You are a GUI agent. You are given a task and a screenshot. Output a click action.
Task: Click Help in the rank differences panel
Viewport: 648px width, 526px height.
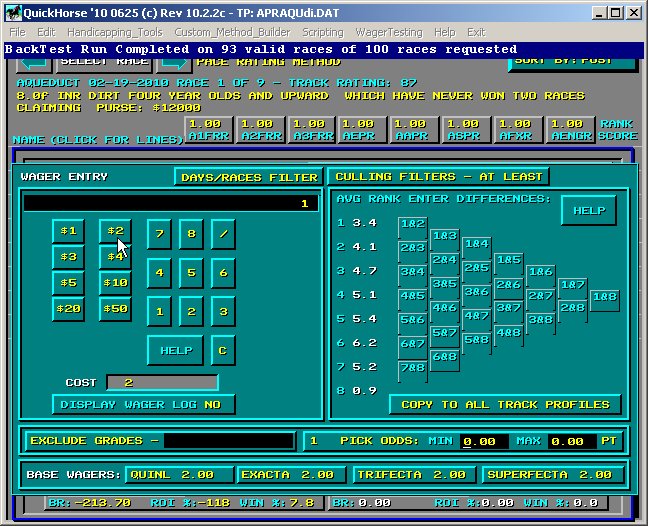pyautogui.click(x=588, y=211)
